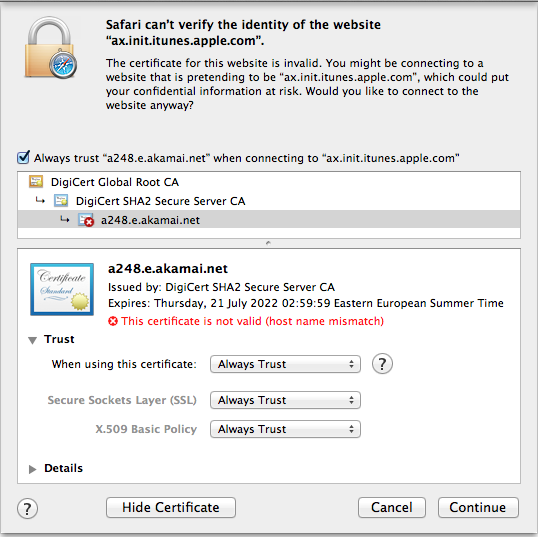Image resolution: width=538 pixels, height=537 pixels.
Task: Open trust settings help question mark
Action: [x=382, y=364]
